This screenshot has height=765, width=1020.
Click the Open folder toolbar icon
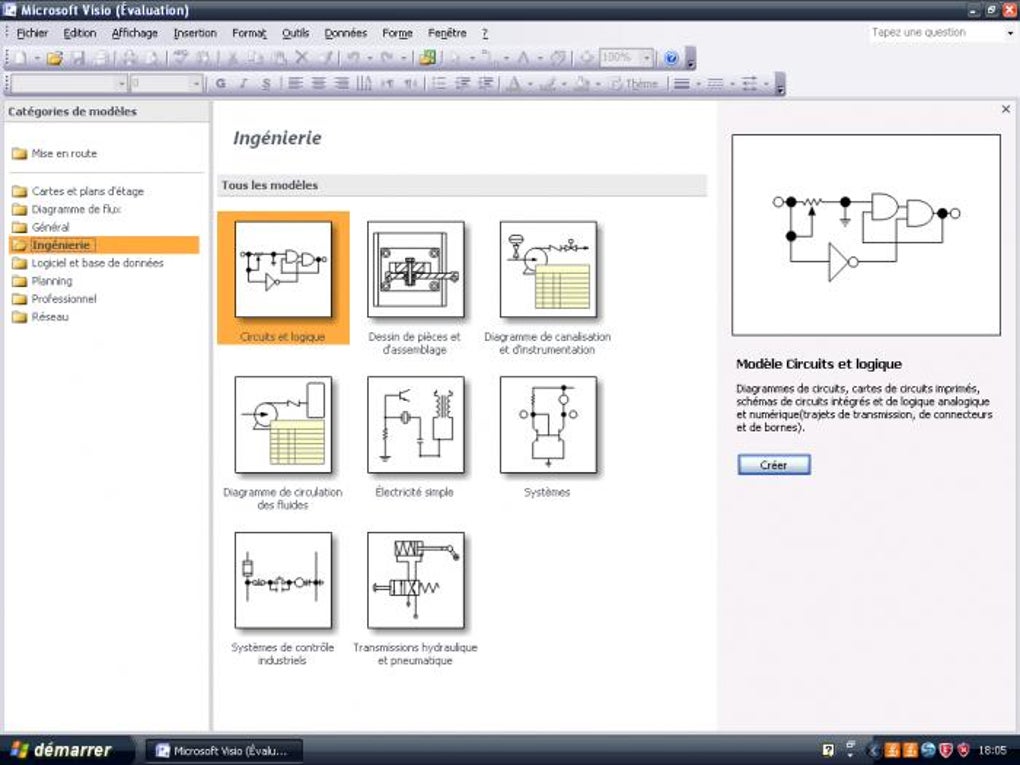click(54, 59)
